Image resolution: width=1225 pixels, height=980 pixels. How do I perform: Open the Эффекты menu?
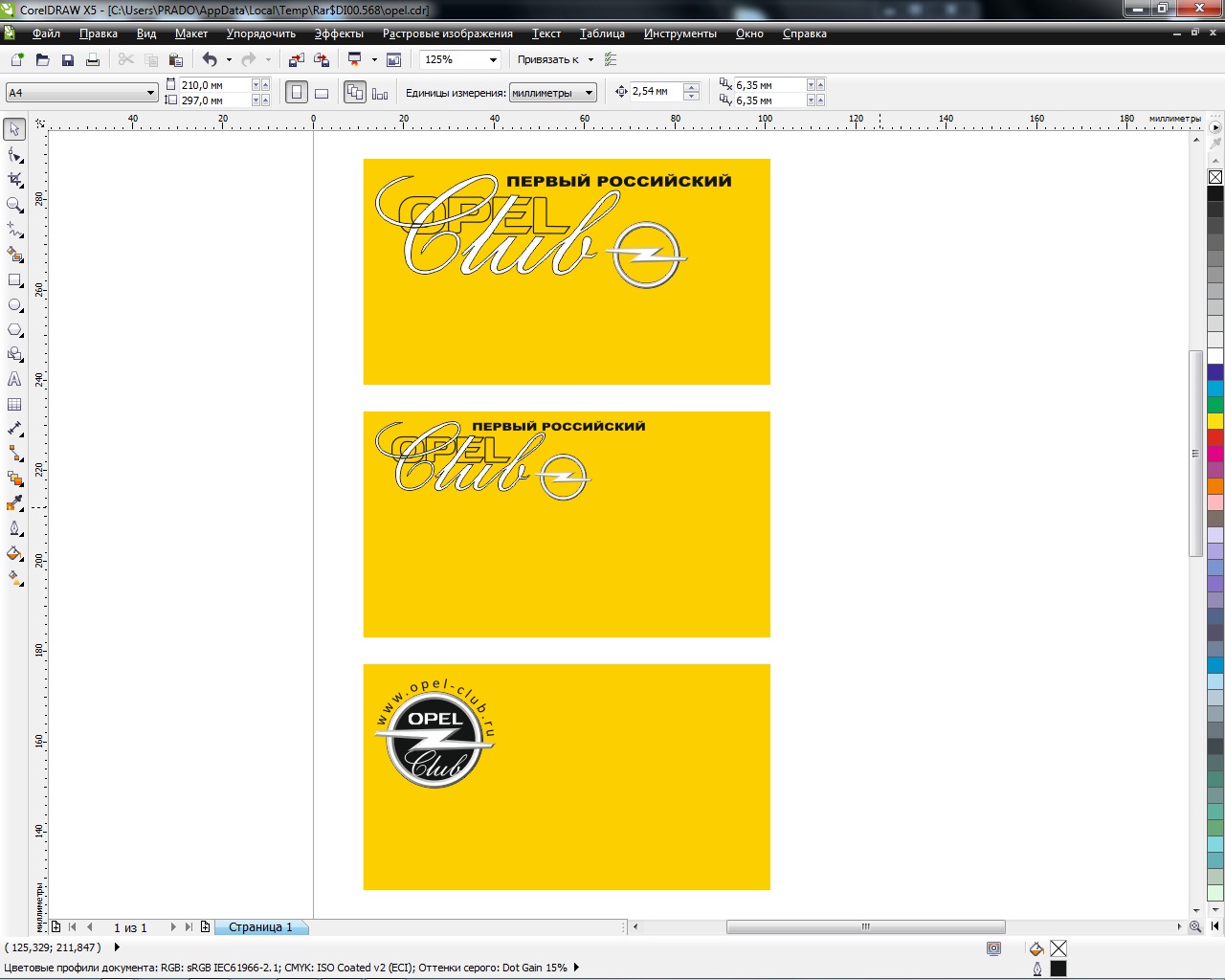coord(339,33)
